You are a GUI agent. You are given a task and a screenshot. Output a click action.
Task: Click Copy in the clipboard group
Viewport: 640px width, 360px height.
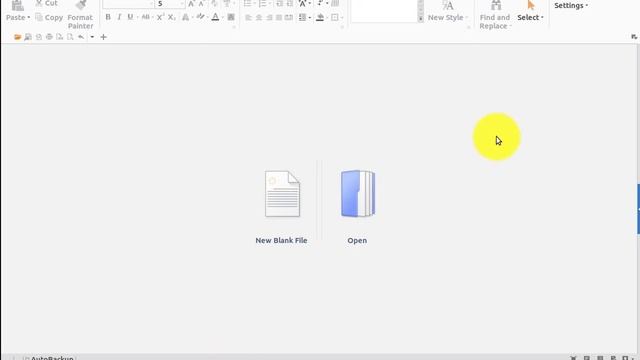(x=49, y=18)
